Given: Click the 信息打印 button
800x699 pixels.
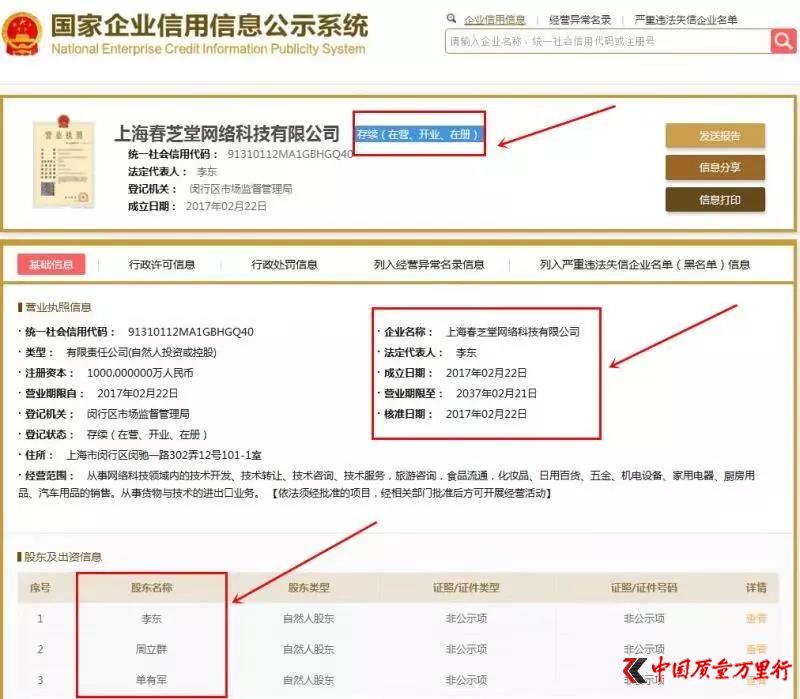Looking at the screenshot, I should [715, 199].
